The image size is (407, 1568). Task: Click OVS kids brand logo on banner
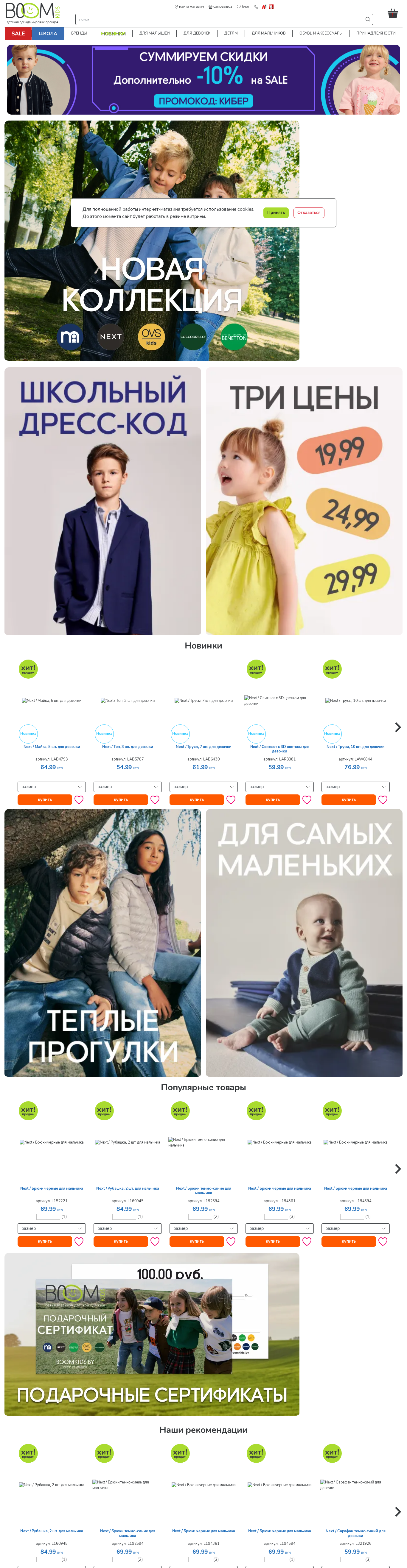click(x=151, y=337)
